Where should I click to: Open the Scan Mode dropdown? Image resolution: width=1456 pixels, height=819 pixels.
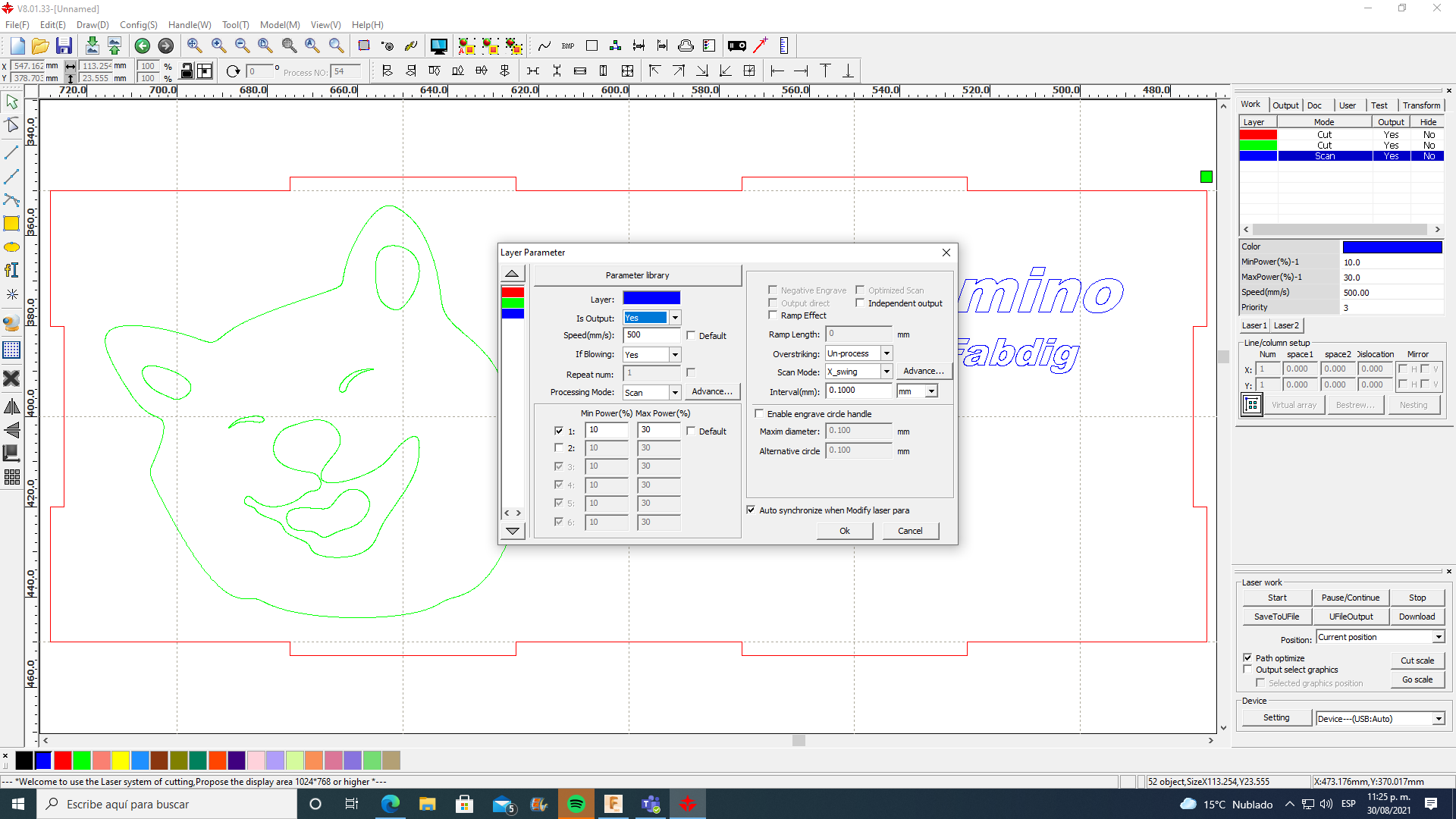coord(886,372)
